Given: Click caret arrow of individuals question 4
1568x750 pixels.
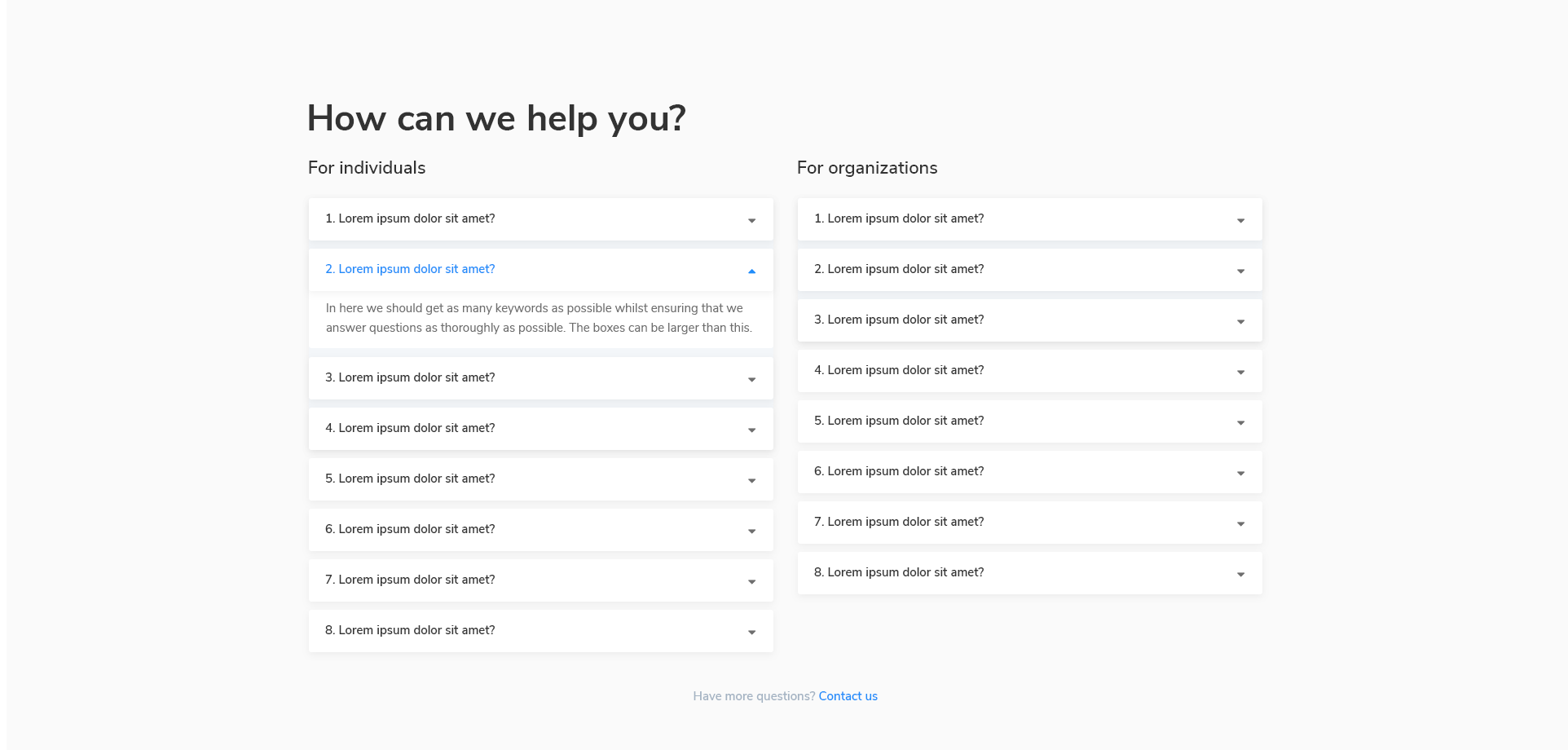Looking at the screenshot, I should click(x=751, y=430).
